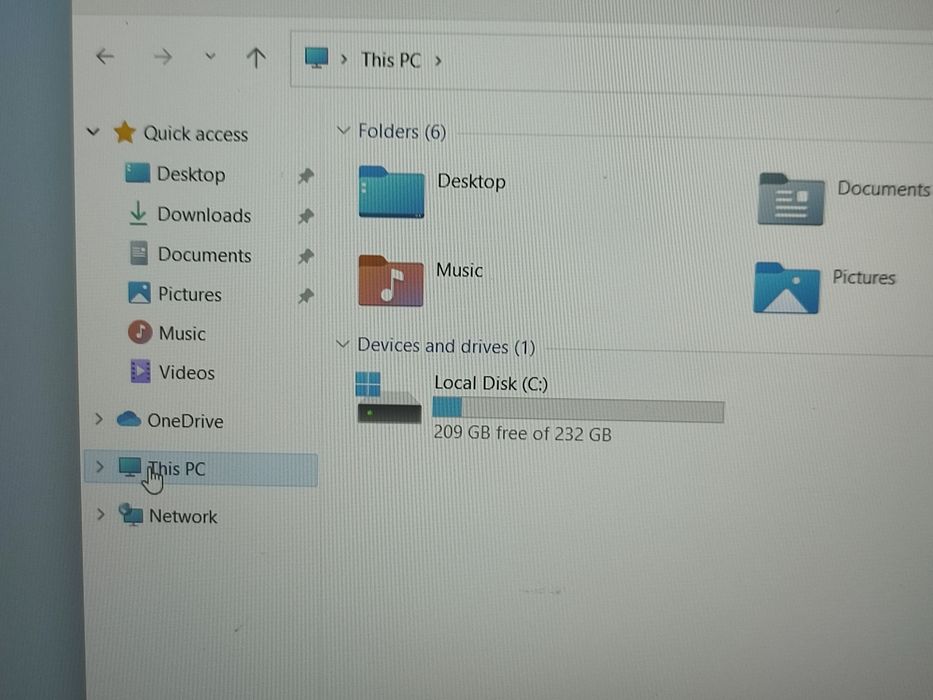
Task: Click the pin icon next to sidebar Documents
Action: [306, 256]
